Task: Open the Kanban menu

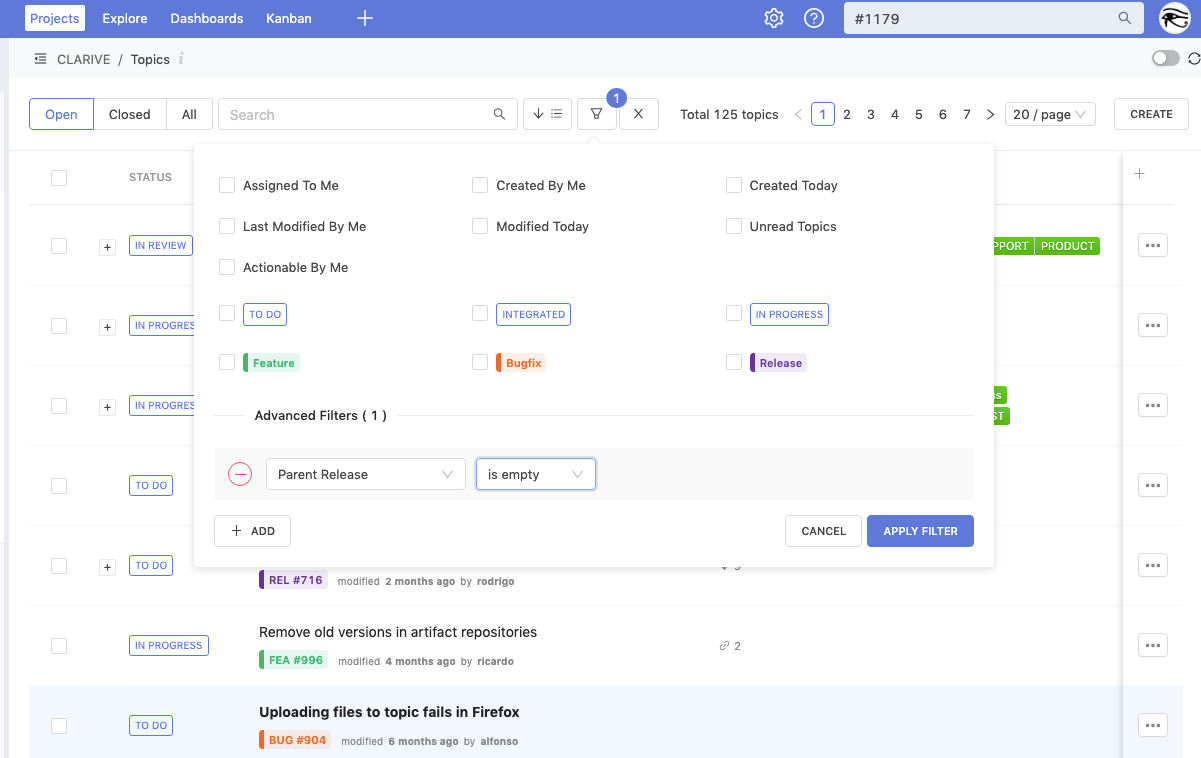Action: pyautogui.click(x=289, y=18)
